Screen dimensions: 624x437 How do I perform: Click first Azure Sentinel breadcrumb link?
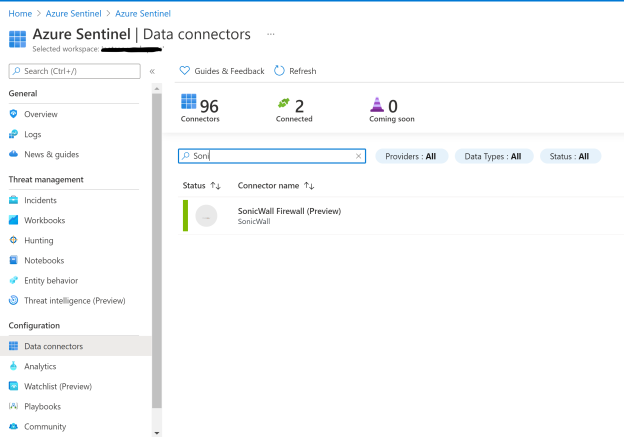(74, 14)
